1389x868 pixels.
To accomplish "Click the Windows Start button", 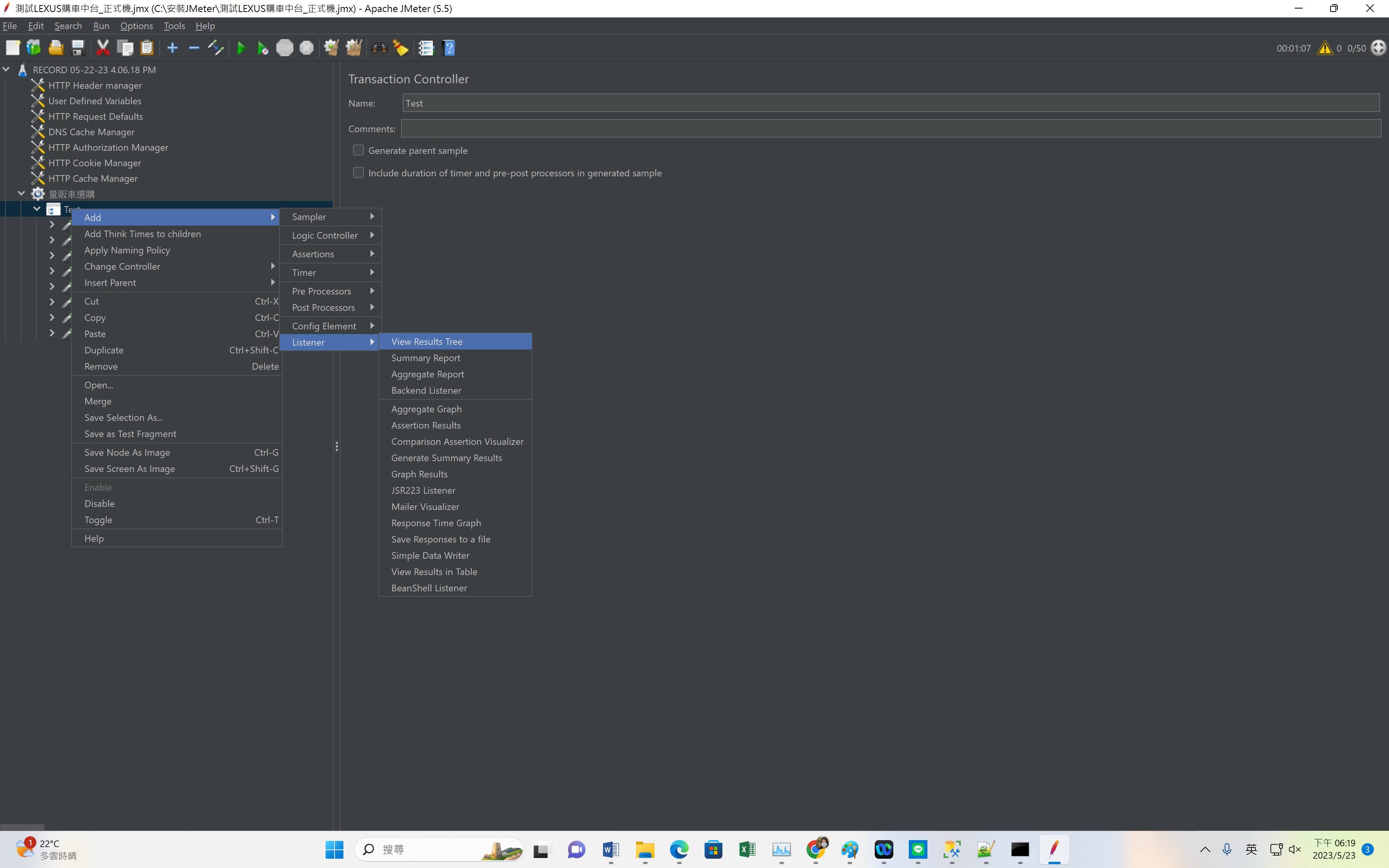I will click(334, 850).
